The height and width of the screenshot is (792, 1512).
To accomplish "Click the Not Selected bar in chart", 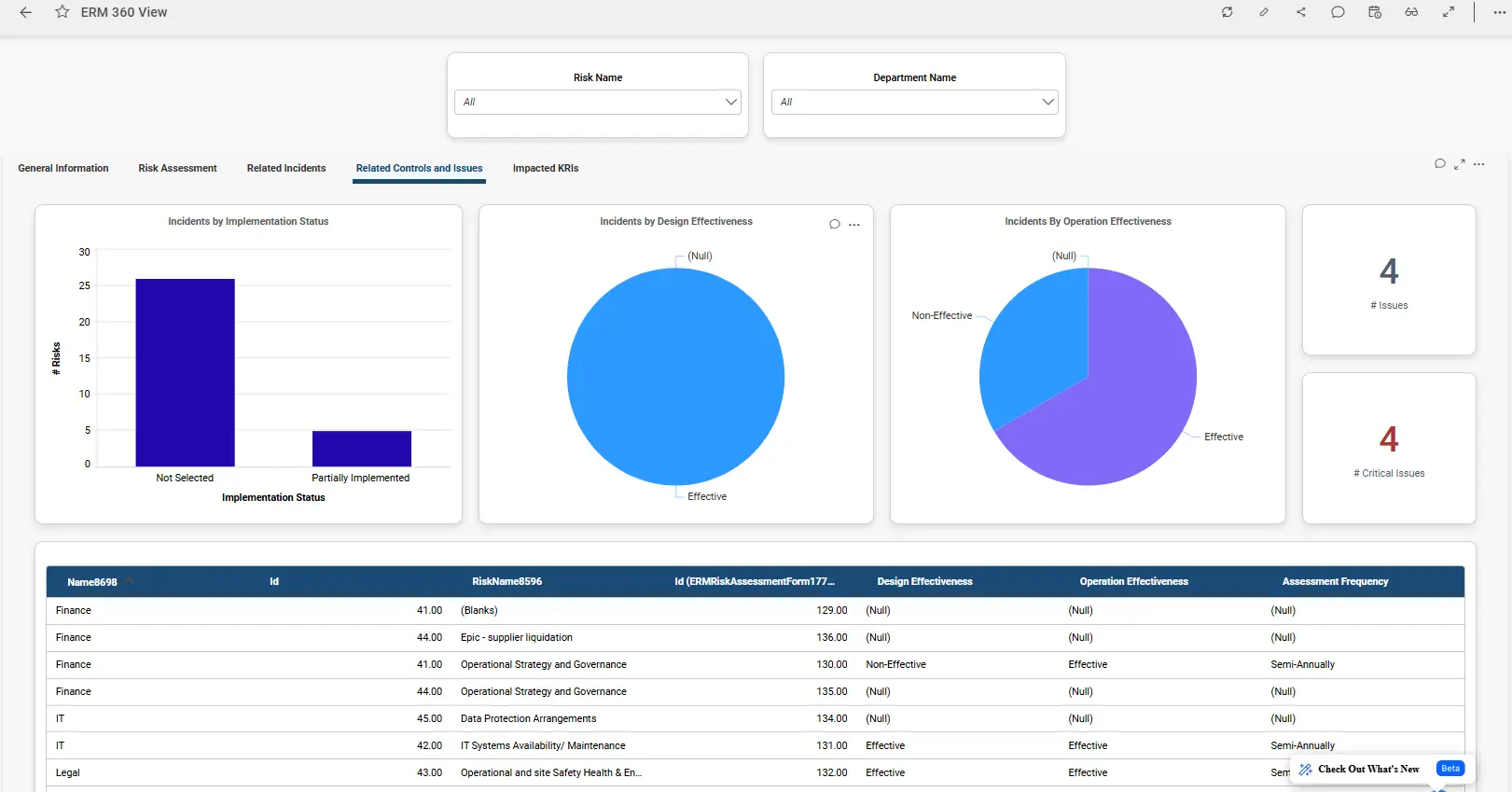I will point(185,372).
